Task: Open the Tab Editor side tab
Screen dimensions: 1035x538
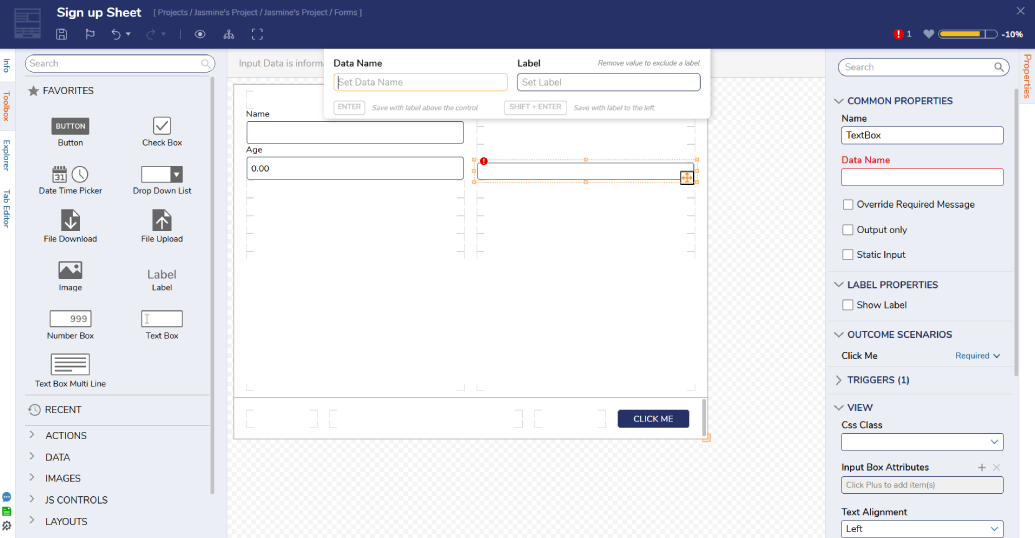Action: pos(7,209)
